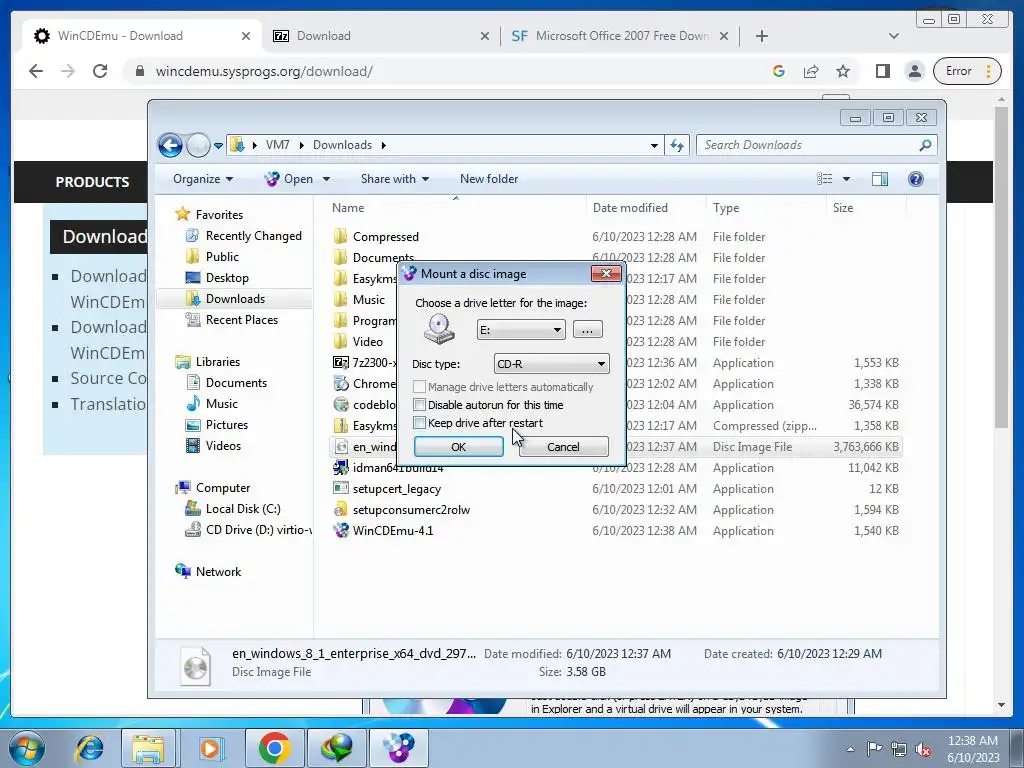Click the browse ... button in dialog
The width and height of the screenshot is (1024, 768).
tap(587, 330)
